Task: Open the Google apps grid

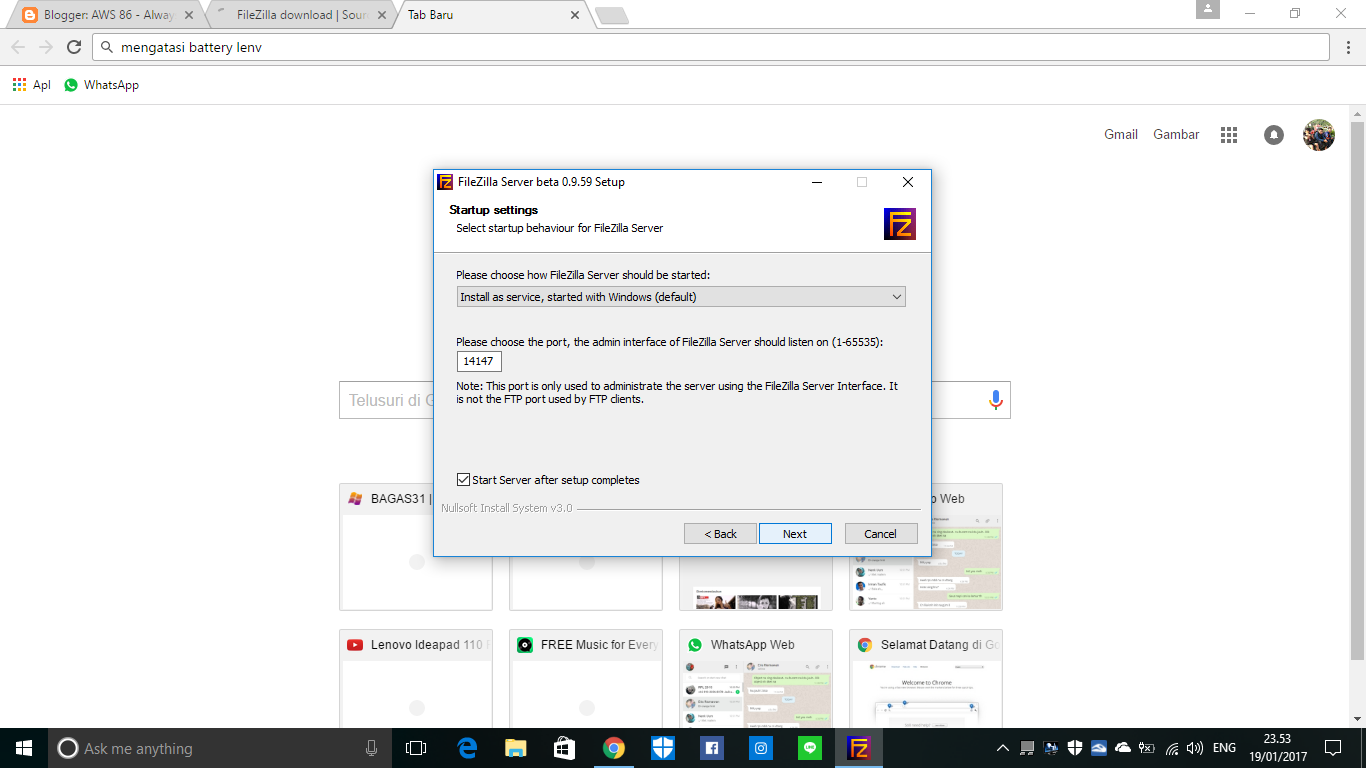Action: (1229, 135)
